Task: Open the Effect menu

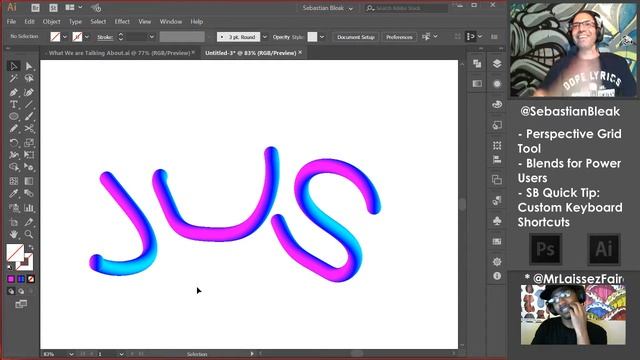Action: pyautogui.click(x=122, y=22)
